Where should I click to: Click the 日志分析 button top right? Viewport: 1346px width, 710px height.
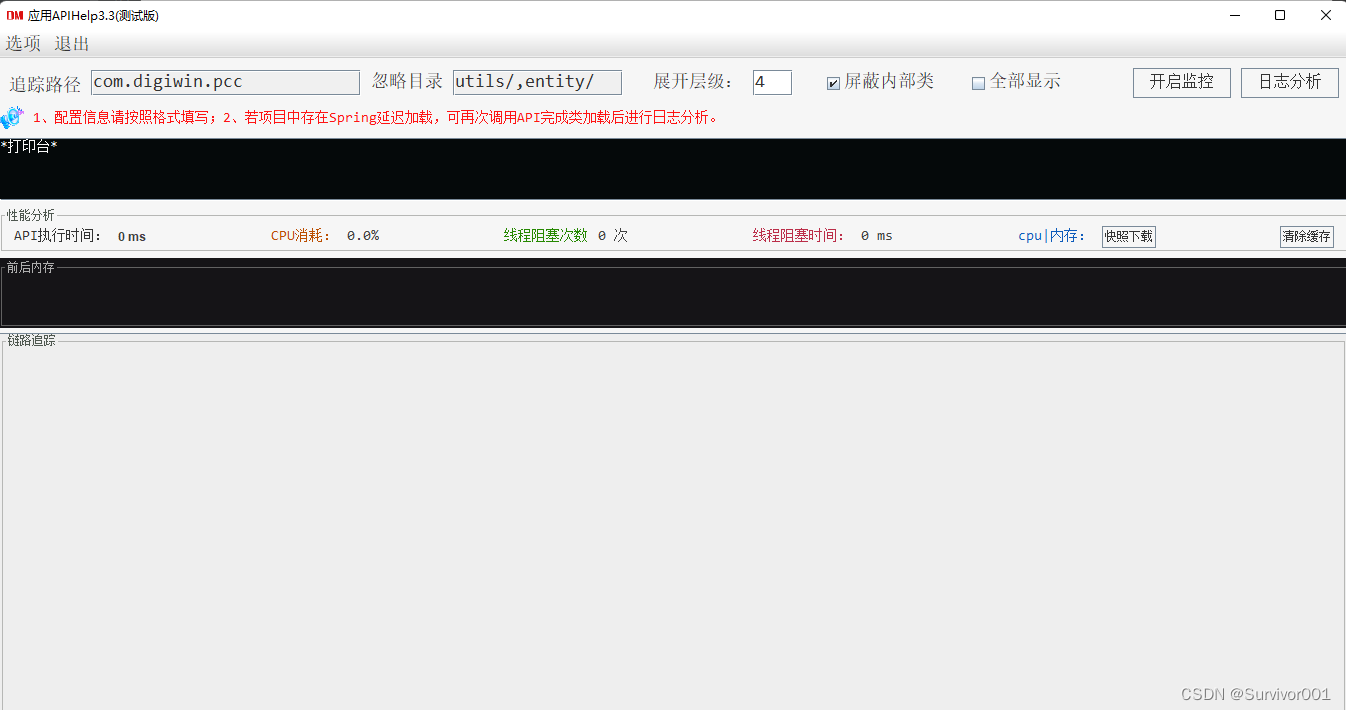click(1289, 83)
